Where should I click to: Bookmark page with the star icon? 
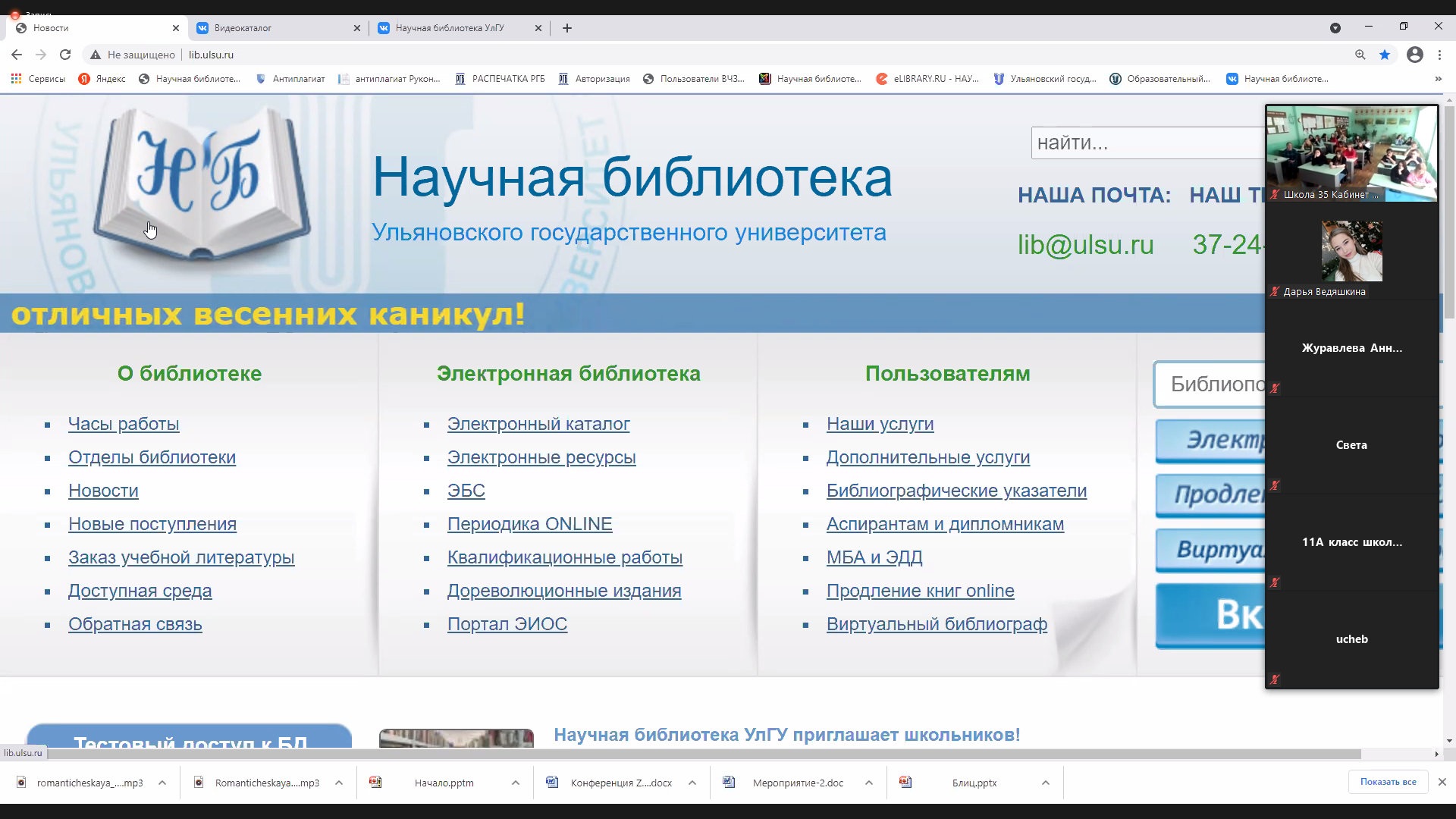click(x=1385, y=55)
